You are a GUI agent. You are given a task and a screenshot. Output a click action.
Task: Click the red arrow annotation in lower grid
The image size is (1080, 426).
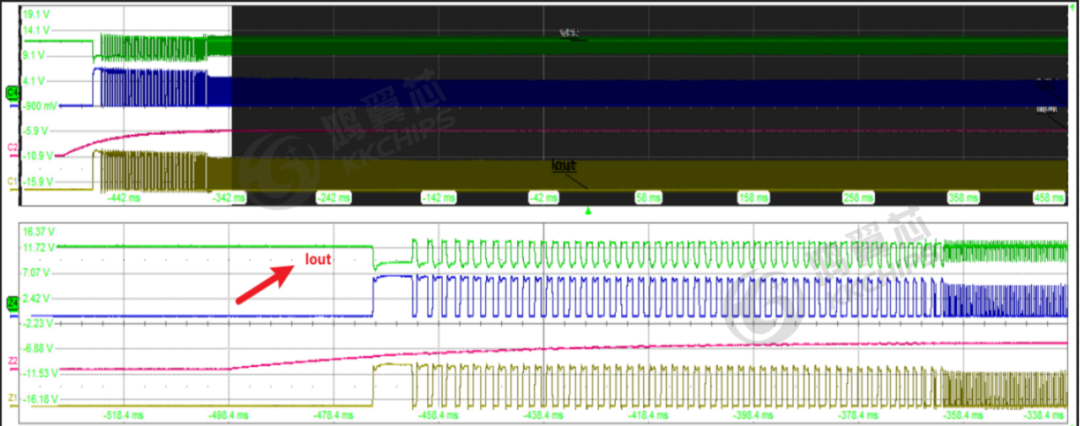260,282
